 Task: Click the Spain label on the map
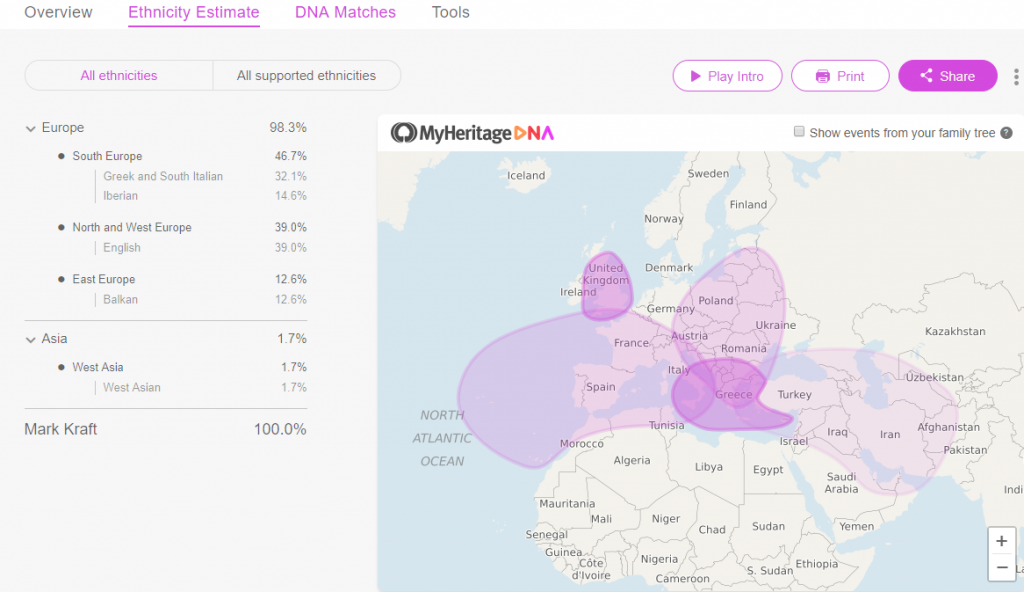(x=600, y=387)
